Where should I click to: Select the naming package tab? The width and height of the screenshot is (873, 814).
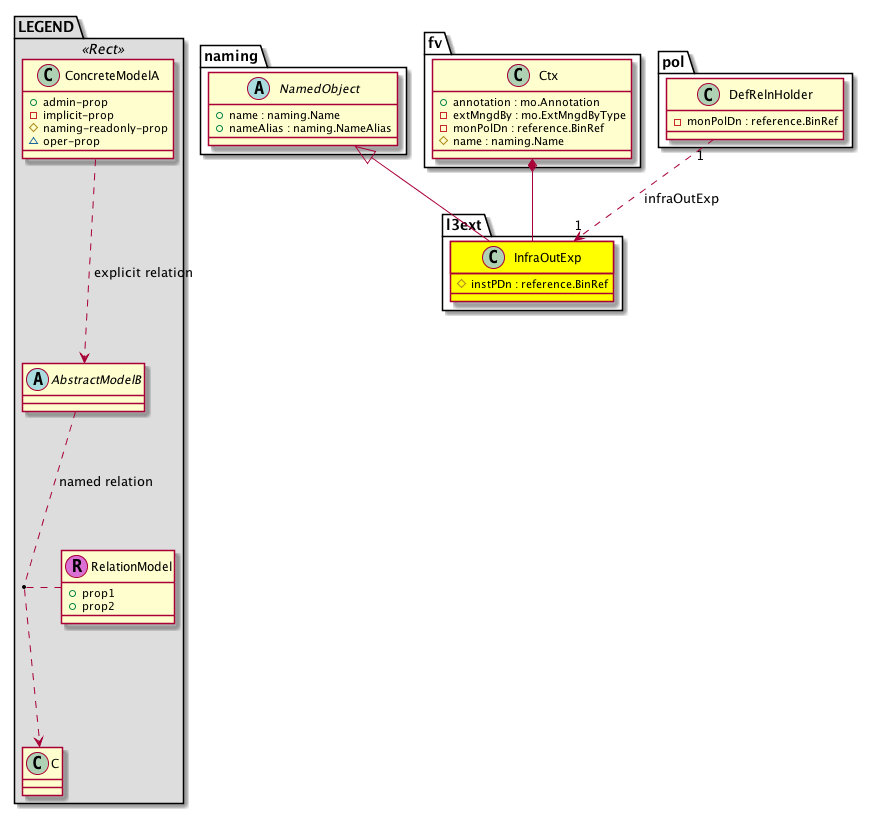tap(231, 56)
